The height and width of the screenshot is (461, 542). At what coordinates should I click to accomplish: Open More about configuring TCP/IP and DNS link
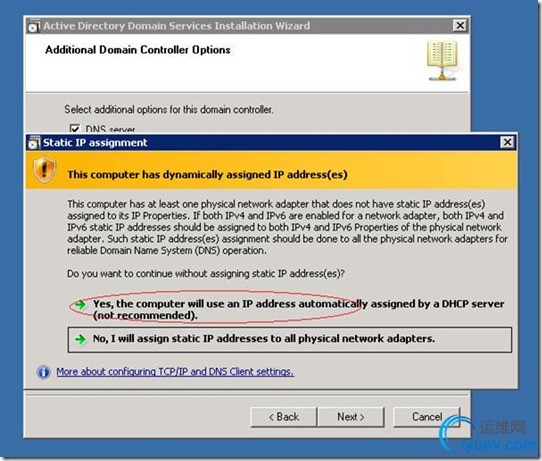(x=175, y=371)
